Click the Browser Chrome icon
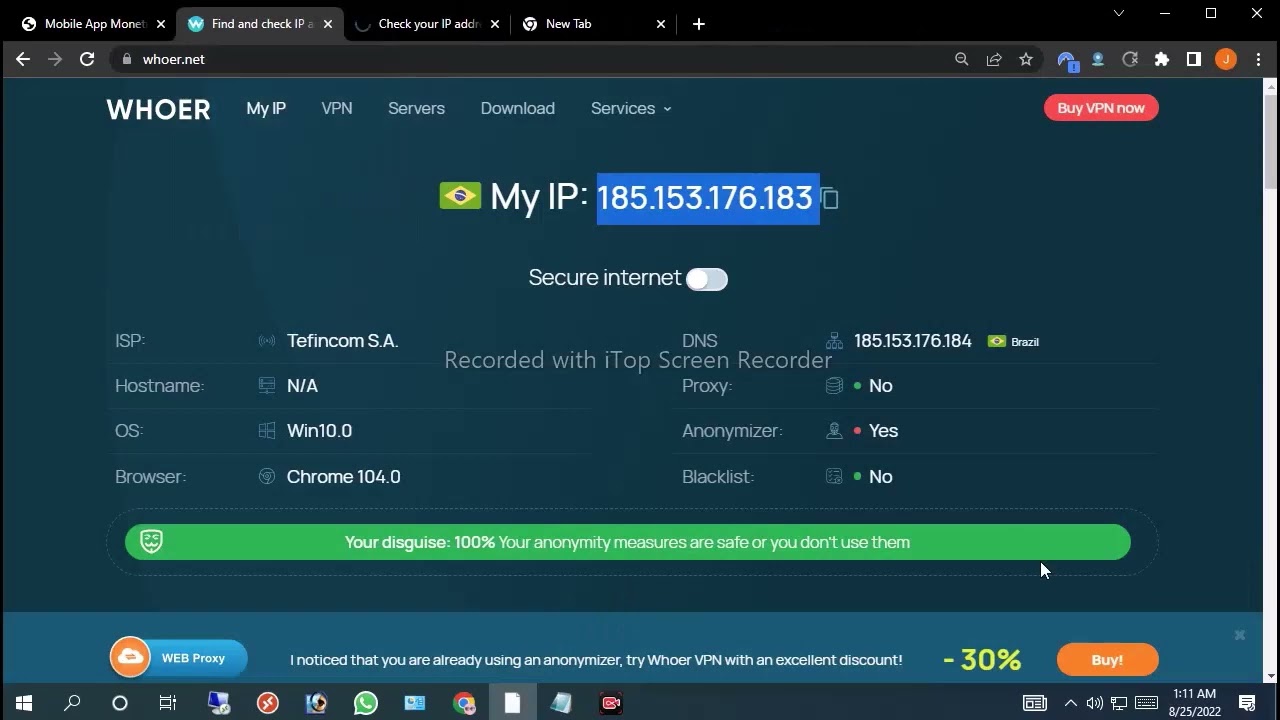 pos(267,477)
